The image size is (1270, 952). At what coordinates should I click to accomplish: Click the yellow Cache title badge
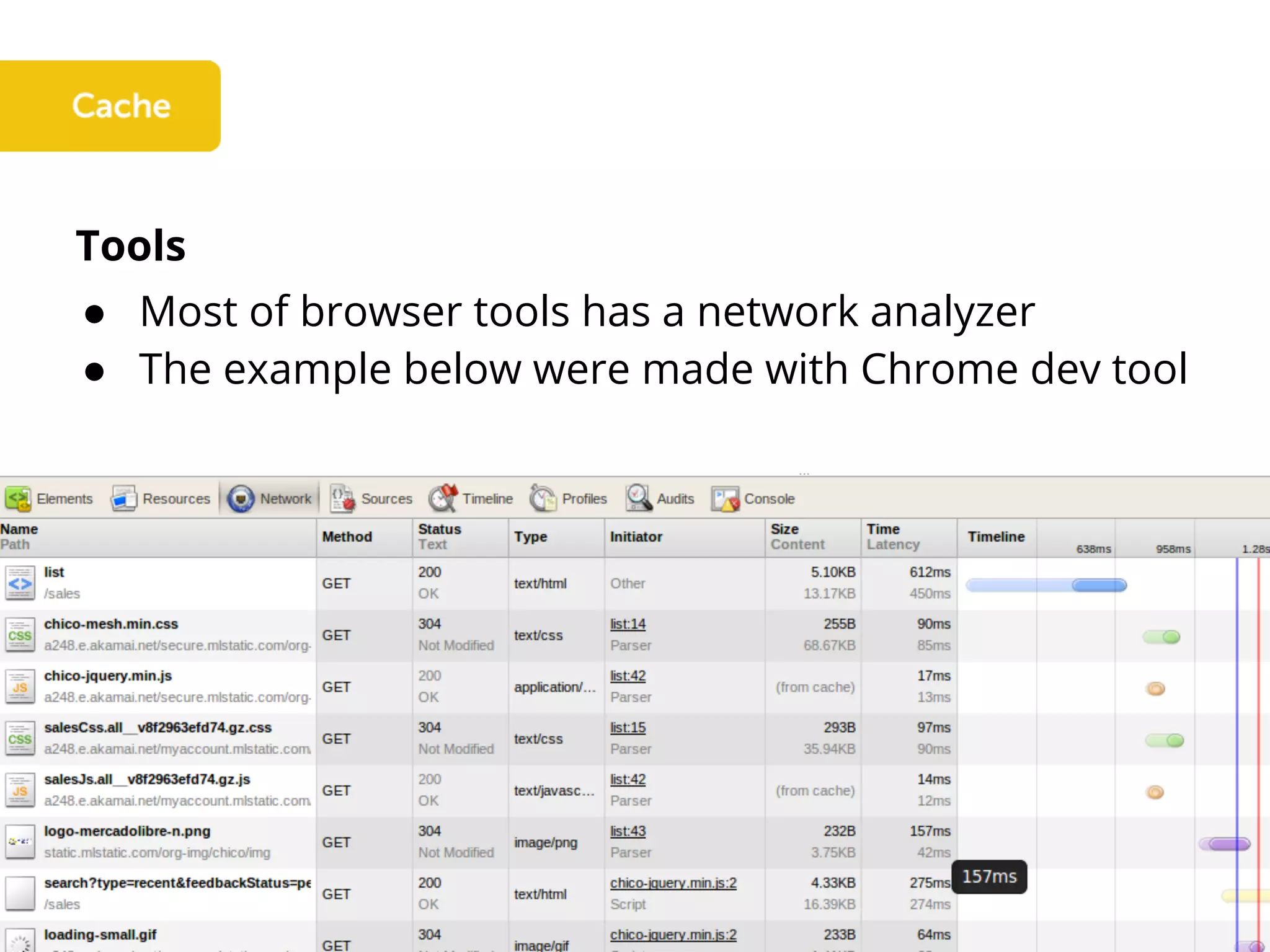[110, 106]
